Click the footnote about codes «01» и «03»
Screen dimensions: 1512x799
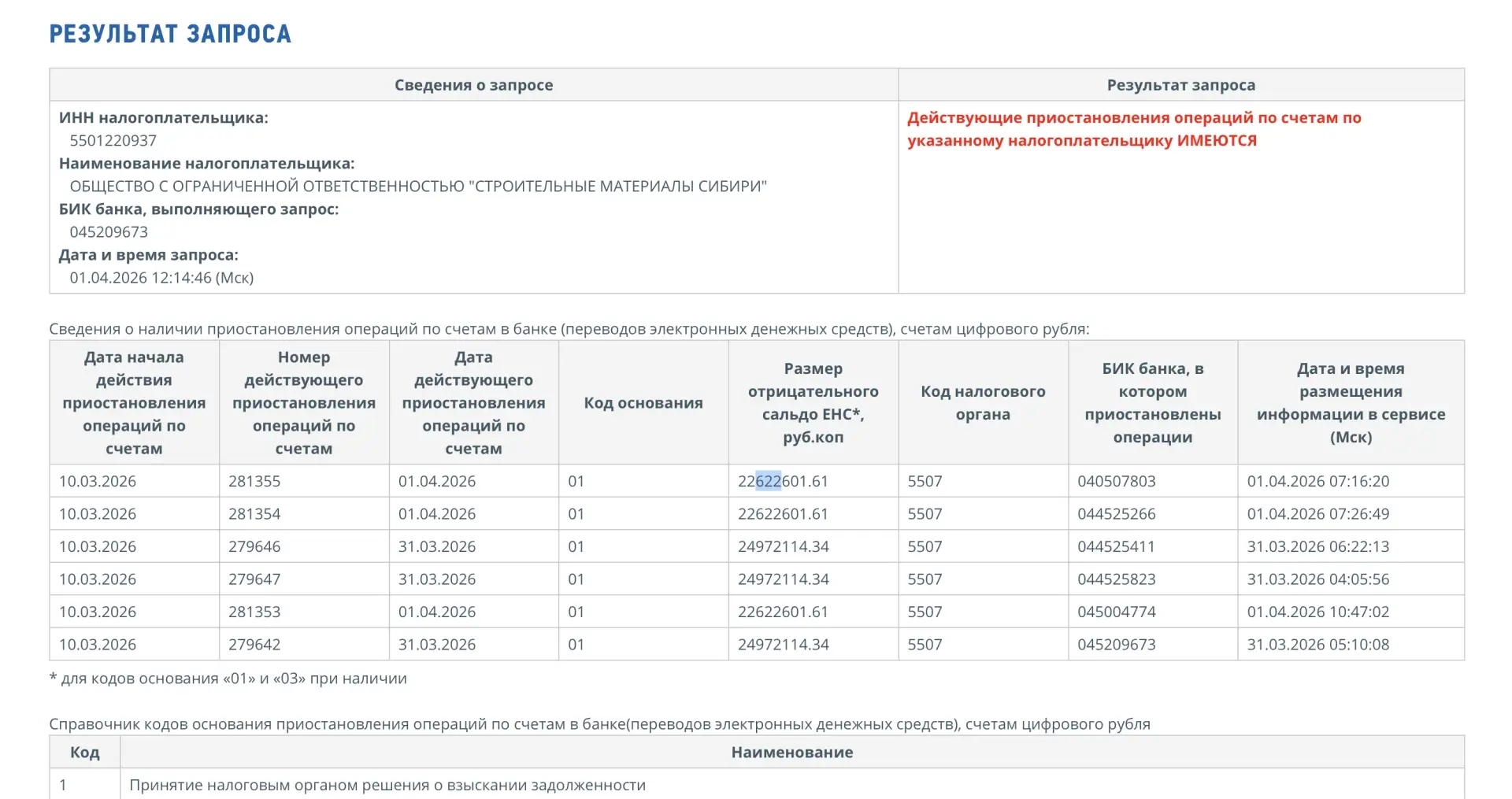click(x=228, y=679)
